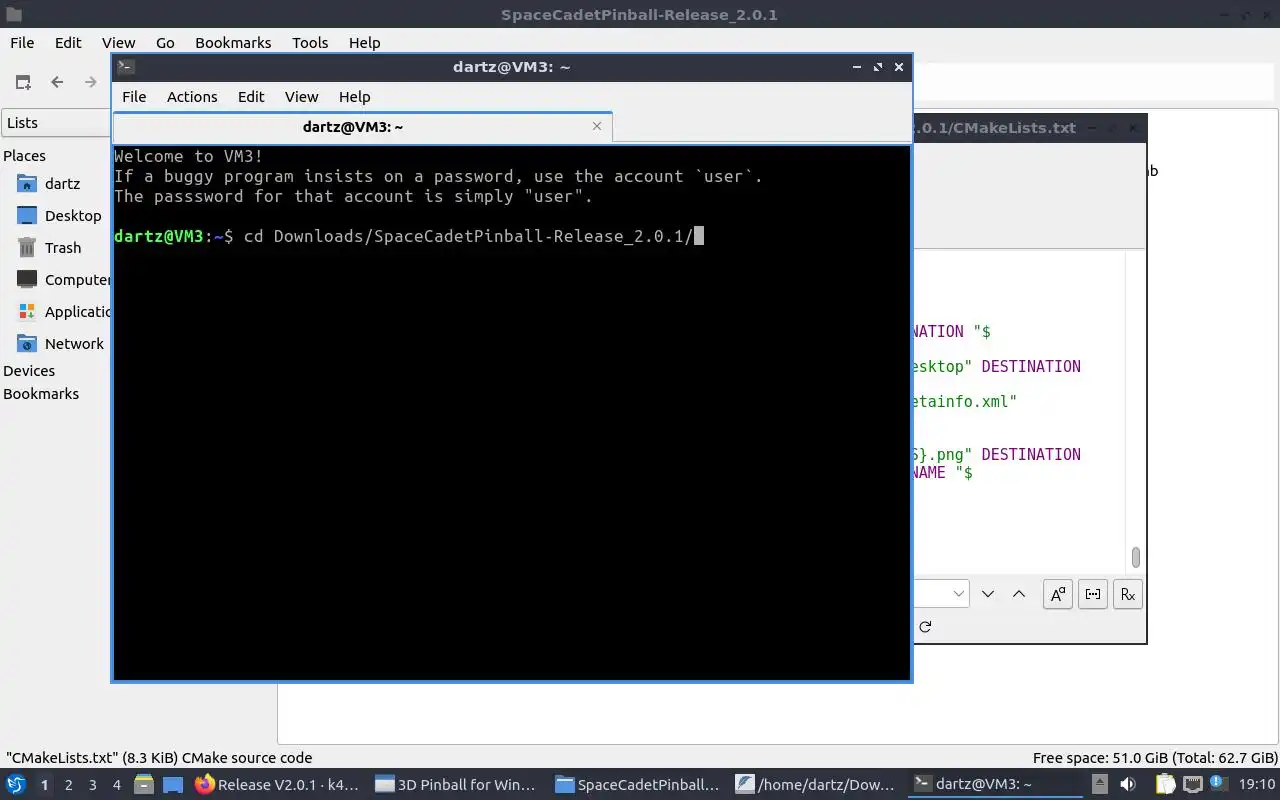Open the clipboard manager tray icon

pos(1165,784)
